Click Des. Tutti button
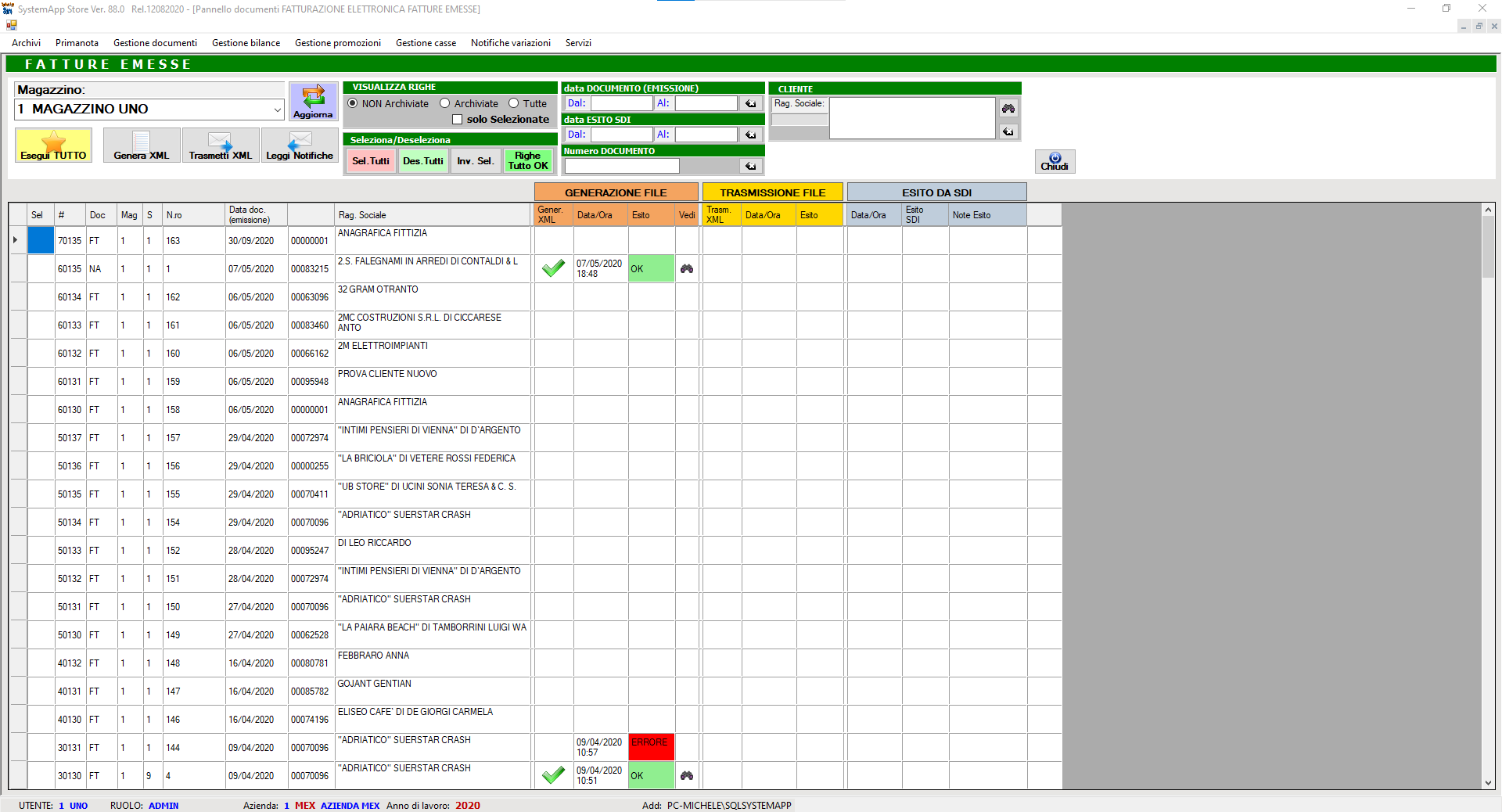The height and width of the screenshot is (812, 1502). pyautogui.click(x=423, y=161)
